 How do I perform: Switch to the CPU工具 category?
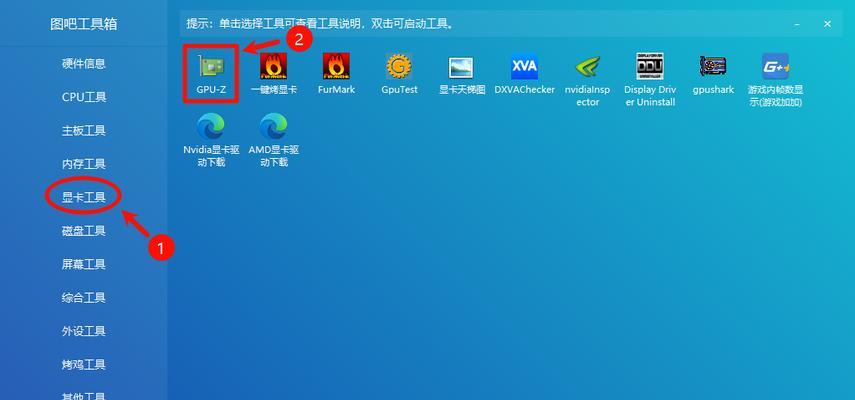click(83, 97)
